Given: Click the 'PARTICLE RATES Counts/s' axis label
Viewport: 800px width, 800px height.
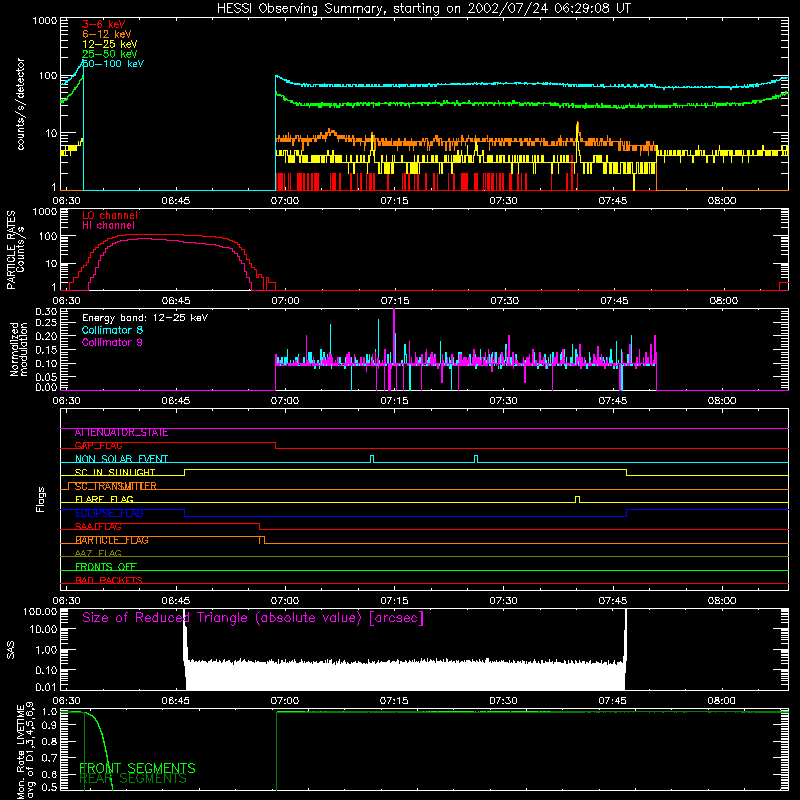Looking at the screenshot, I should pos(15,250).
